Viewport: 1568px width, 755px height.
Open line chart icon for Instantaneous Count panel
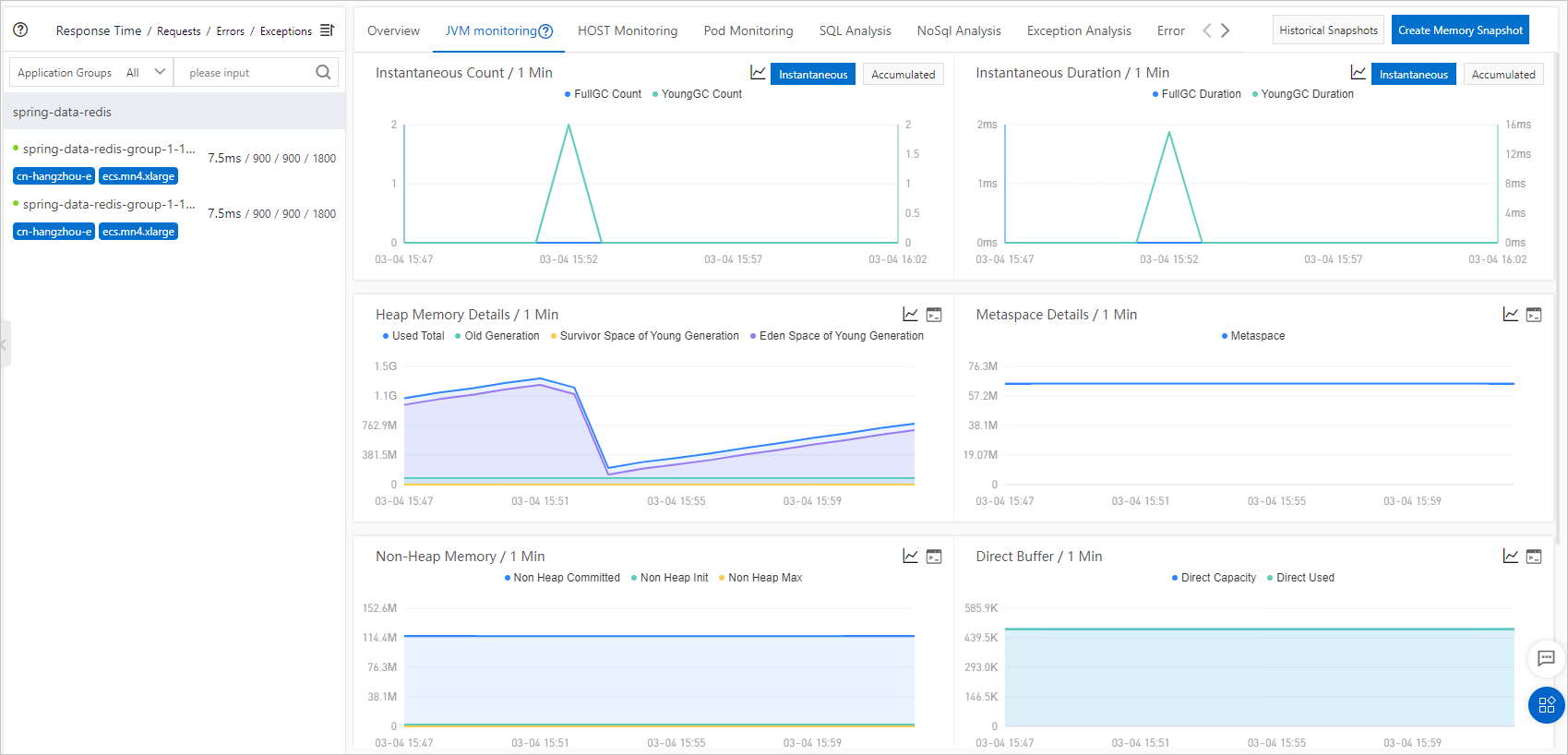point(758,73)
